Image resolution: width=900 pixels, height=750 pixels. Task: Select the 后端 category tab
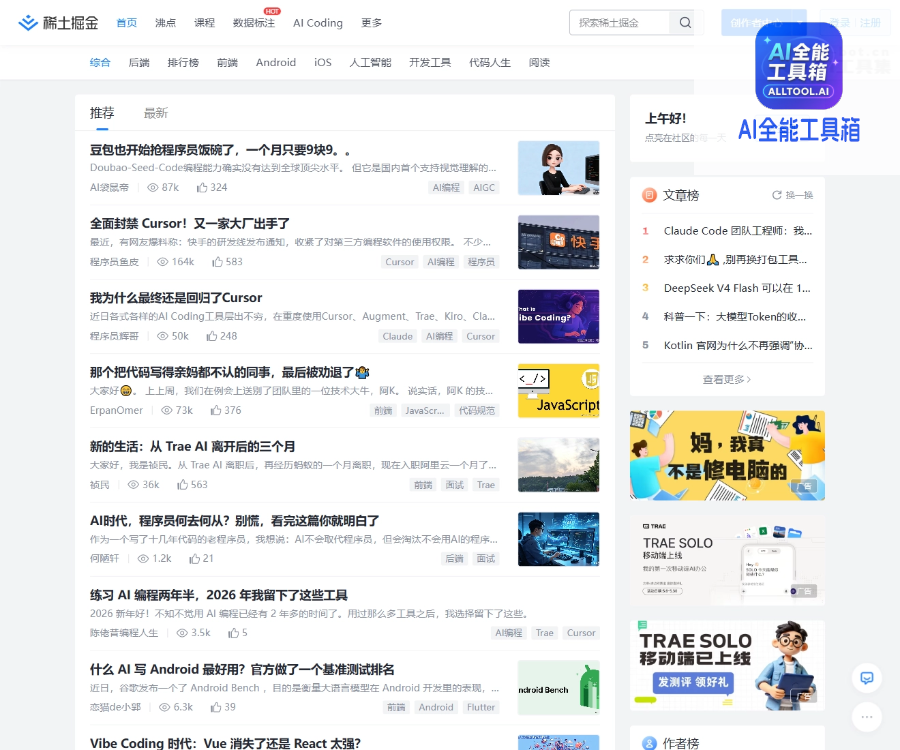(x=139, y=63)
